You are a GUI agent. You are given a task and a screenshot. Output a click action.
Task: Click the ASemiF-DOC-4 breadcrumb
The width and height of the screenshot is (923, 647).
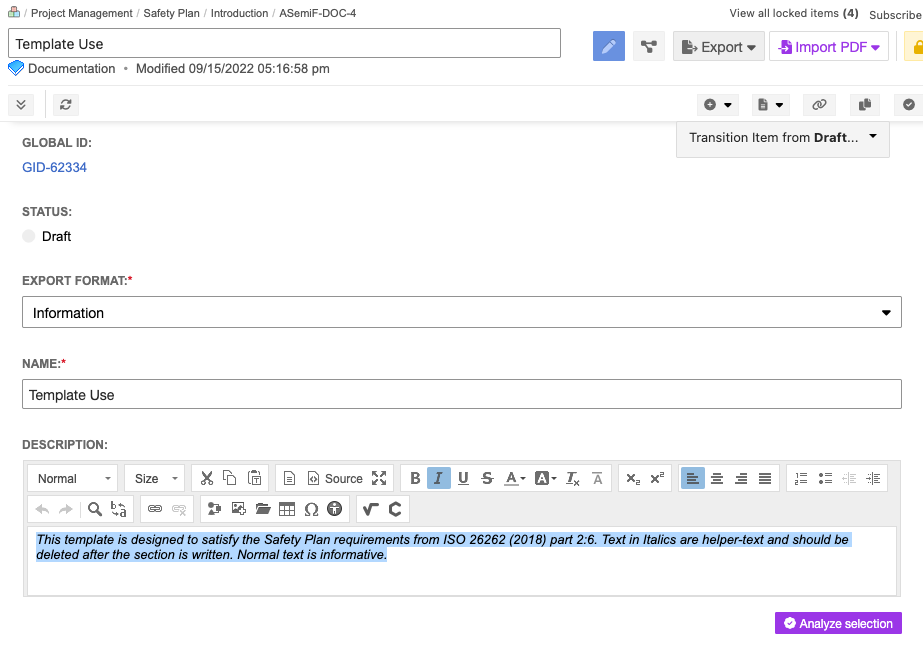pos(317,13)
